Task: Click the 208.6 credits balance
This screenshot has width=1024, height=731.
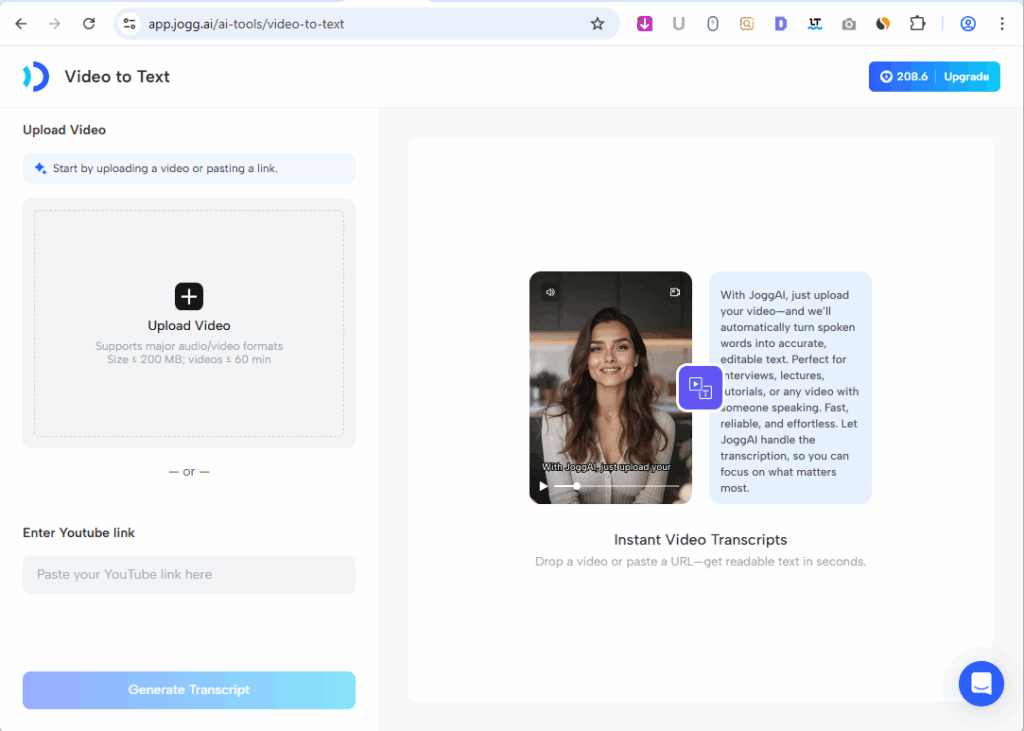Action: pos(903,77)
